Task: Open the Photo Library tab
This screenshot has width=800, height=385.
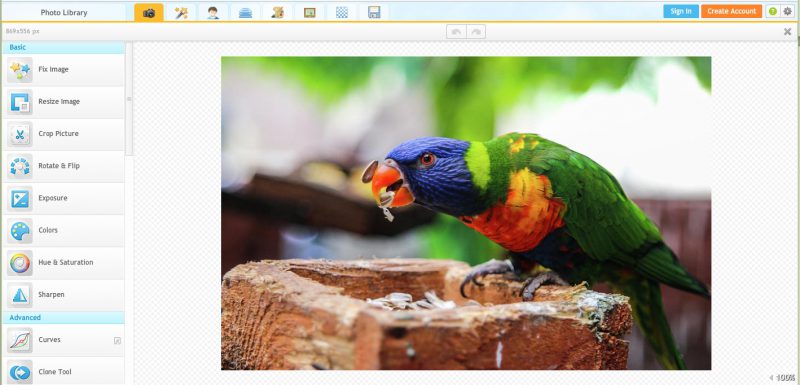Action: 64,13
